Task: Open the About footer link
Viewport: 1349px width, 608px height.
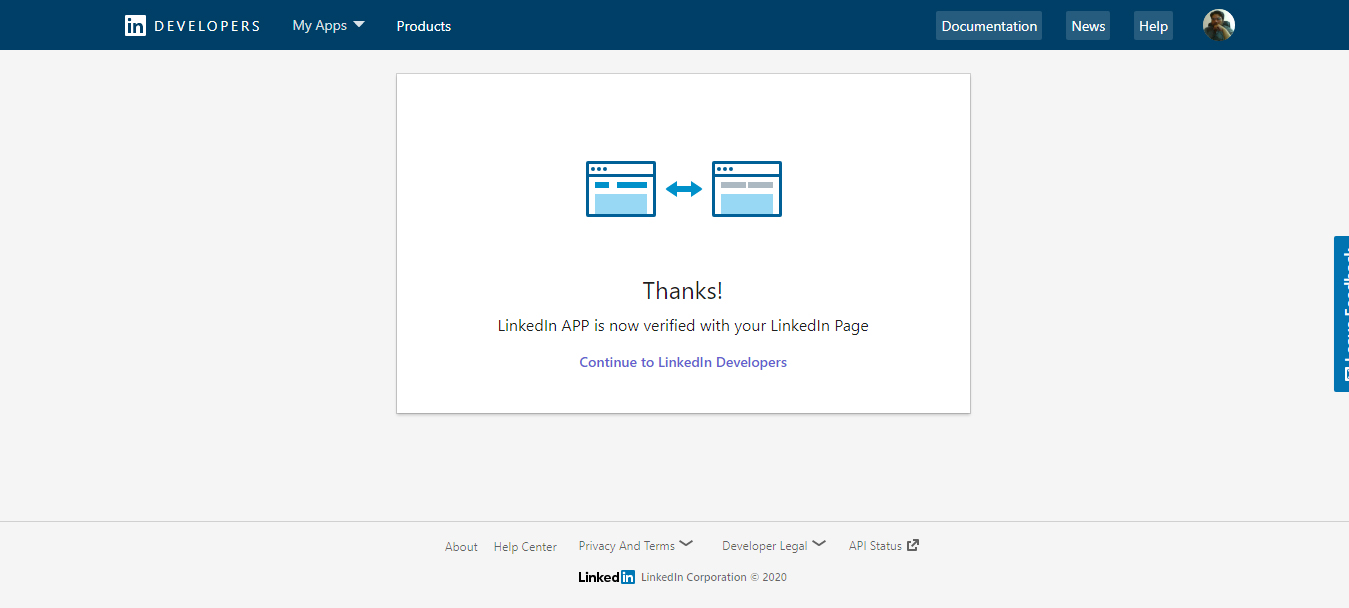Action: pyautogui.click(x=461, y=547)
